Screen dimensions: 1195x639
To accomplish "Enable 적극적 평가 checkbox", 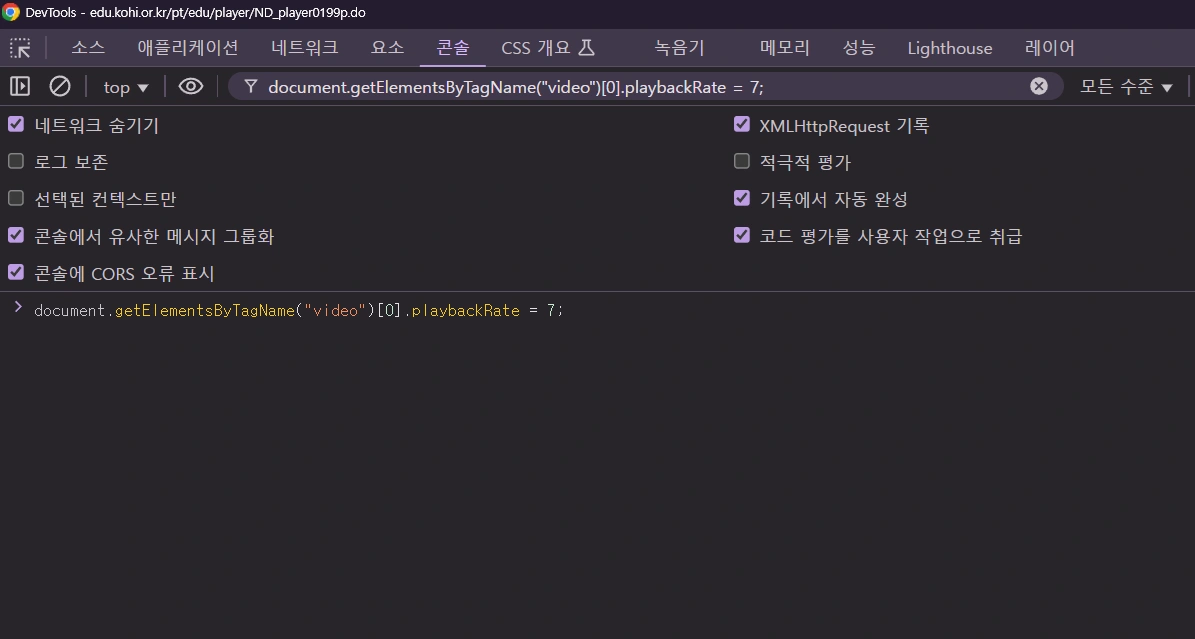I will [x=742, y=160].
